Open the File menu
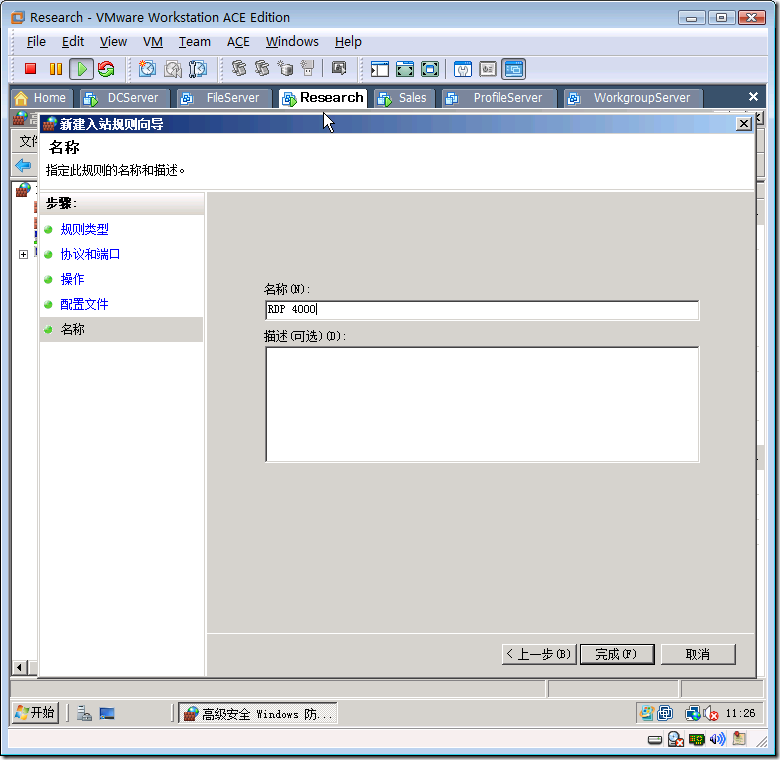The height and width of the screenshot is (760, 780). (x=36, y=42)
